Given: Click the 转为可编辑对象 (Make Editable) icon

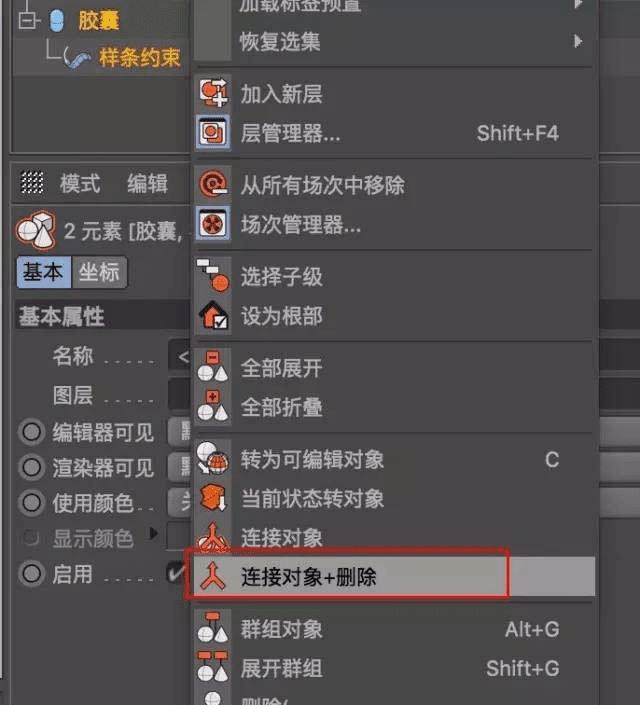Looking at the screenshot, I should click(214, 460).
